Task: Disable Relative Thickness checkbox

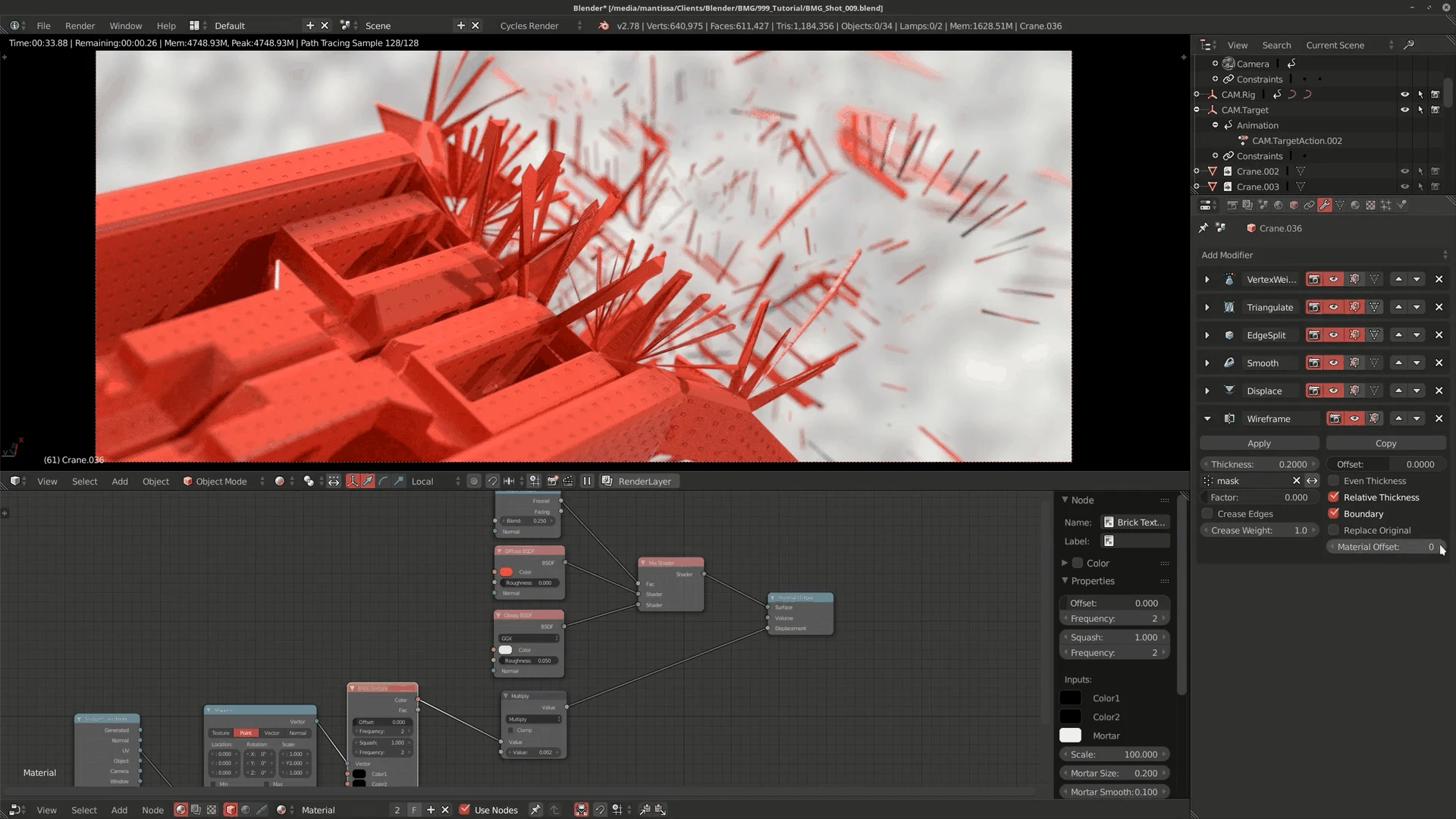Action: 1334,497
